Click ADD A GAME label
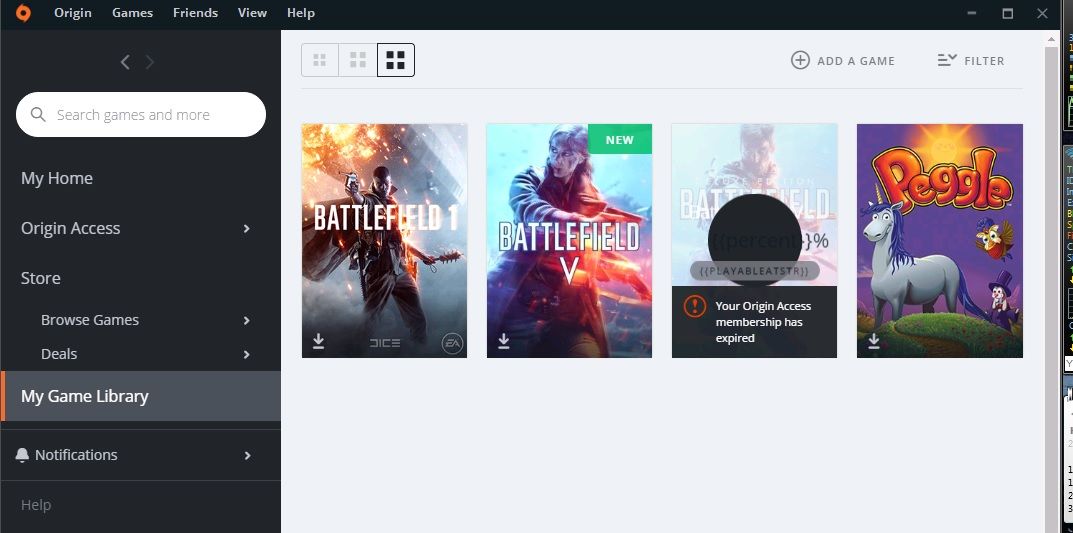The width and height of the screenshot is (1073, 533). point(856,61)
